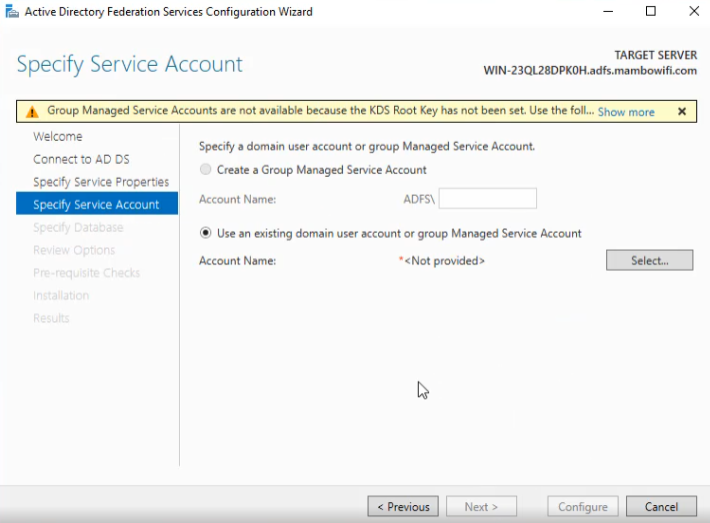Click the Specify Database step

tap(78, 227)
